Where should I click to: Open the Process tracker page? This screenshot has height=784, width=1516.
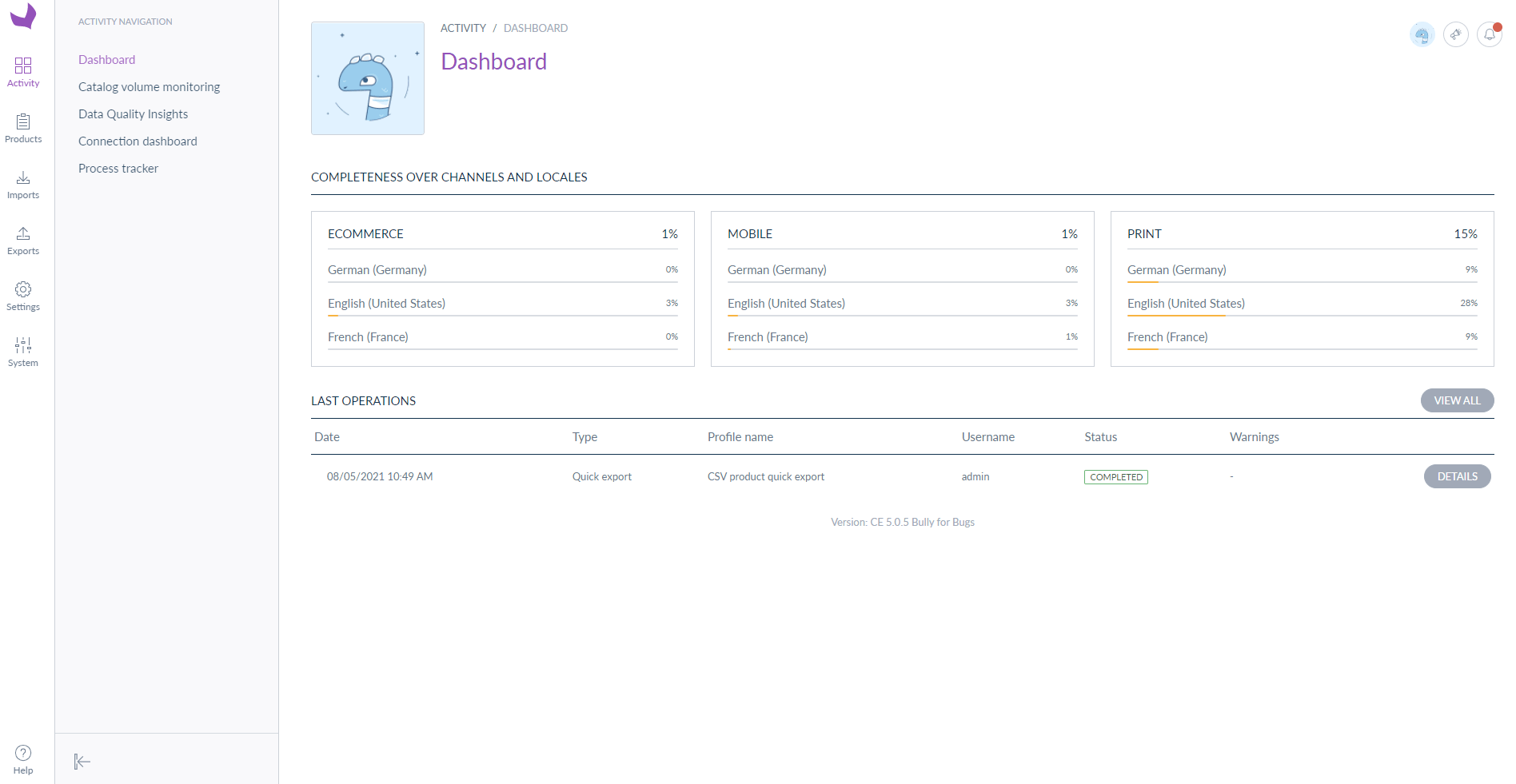pos(118,169)
